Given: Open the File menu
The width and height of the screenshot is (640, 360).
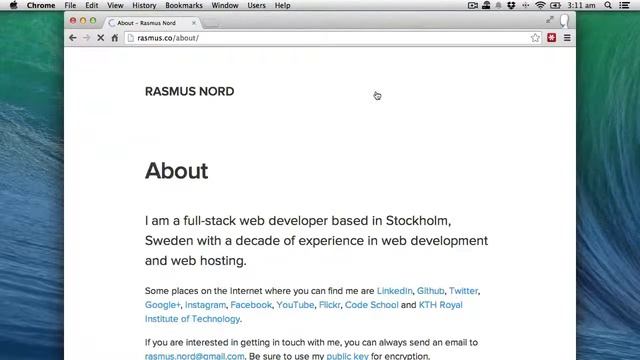Looking at the screenshot, I should (x=70, y=5).
